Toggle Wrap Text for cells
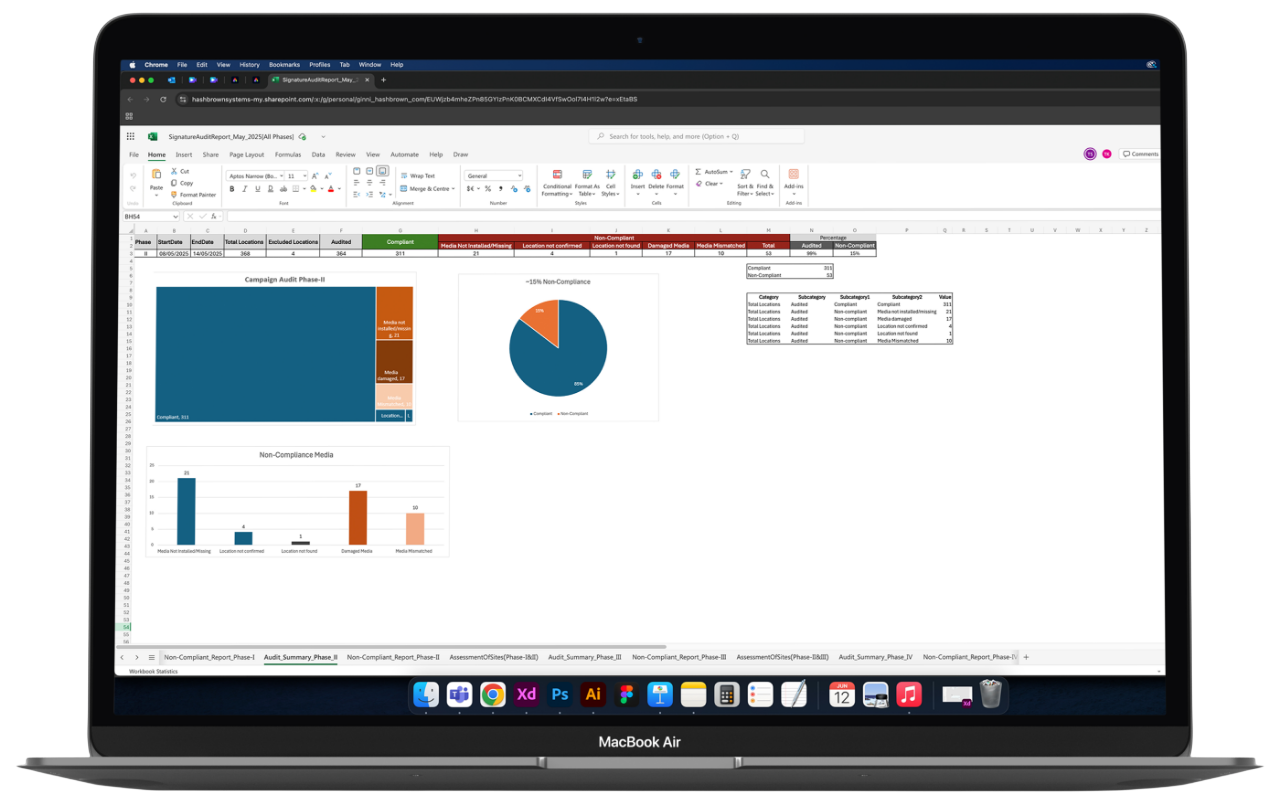 pos(418,176)
